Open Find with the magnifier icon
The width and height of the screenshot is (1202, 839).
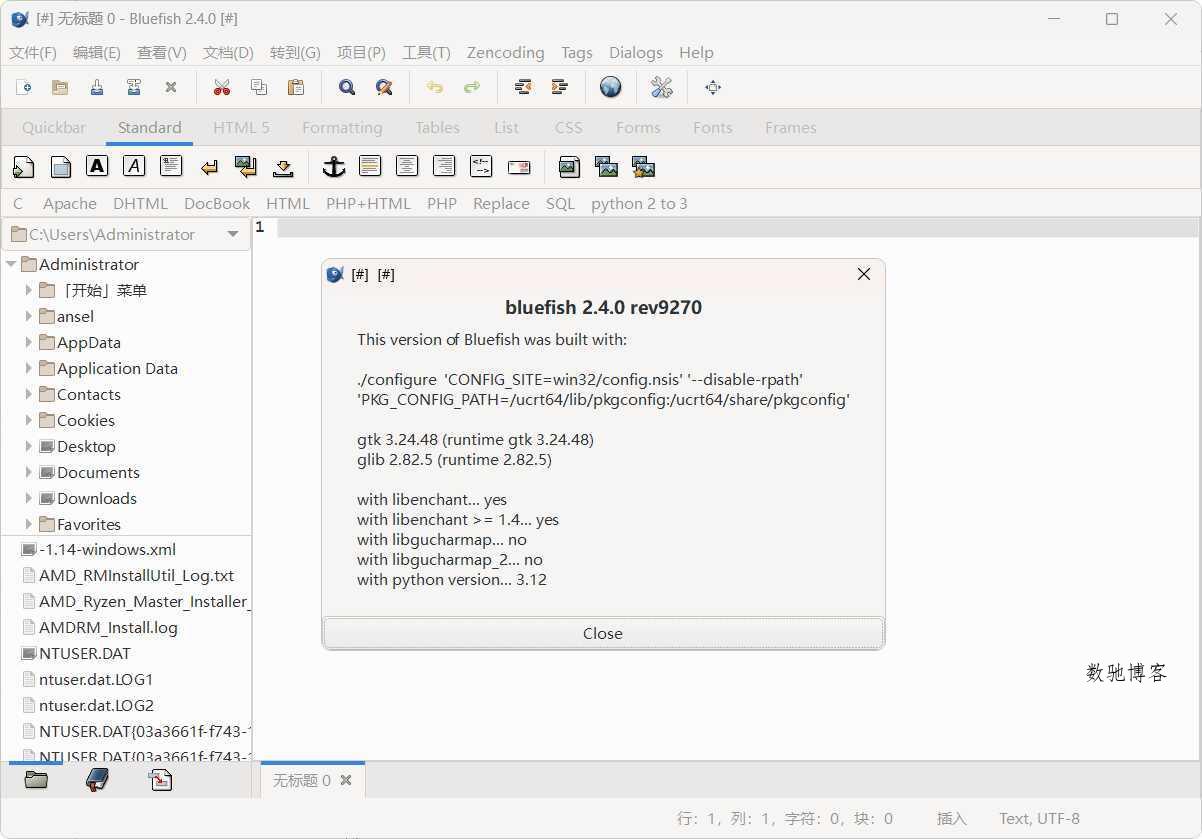pos(347,87)
